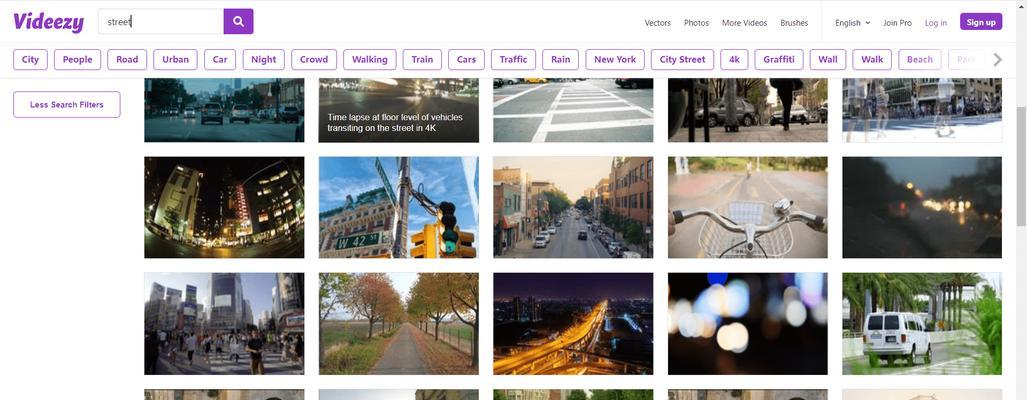The image size is (1027, 400).
Task: Click the Log in link
Action: tap(935, 22)
